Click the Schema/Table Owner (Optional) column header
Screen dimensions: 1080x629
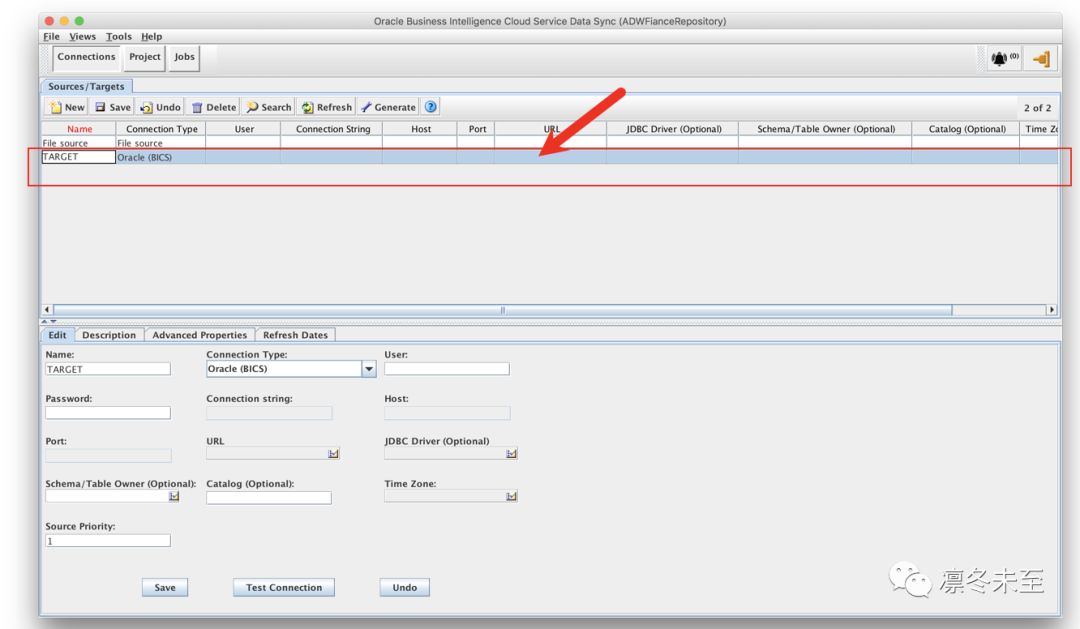pos(825,129)
